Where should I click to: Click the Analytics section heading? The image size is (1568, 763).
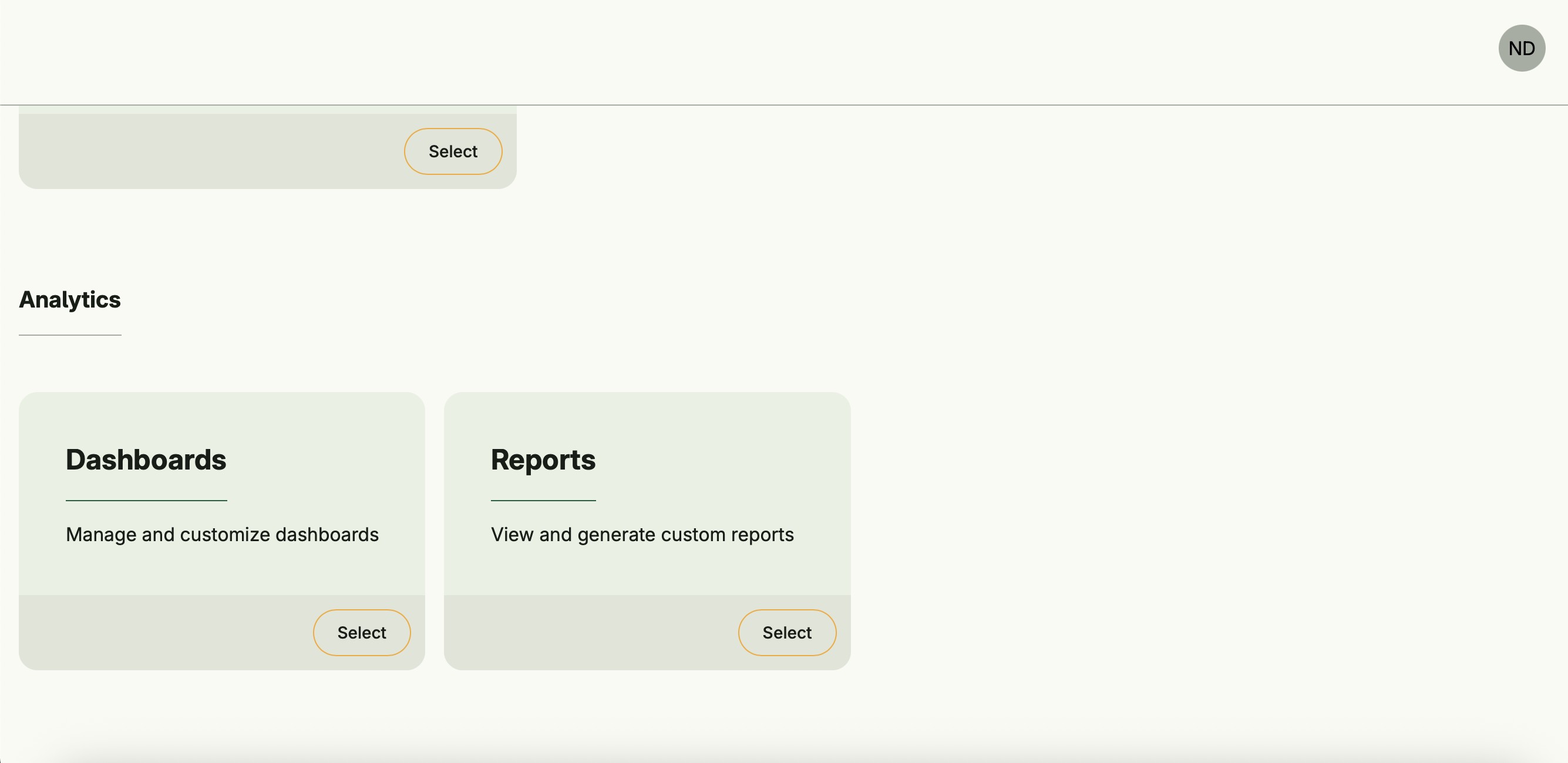(x=70, y=299)
